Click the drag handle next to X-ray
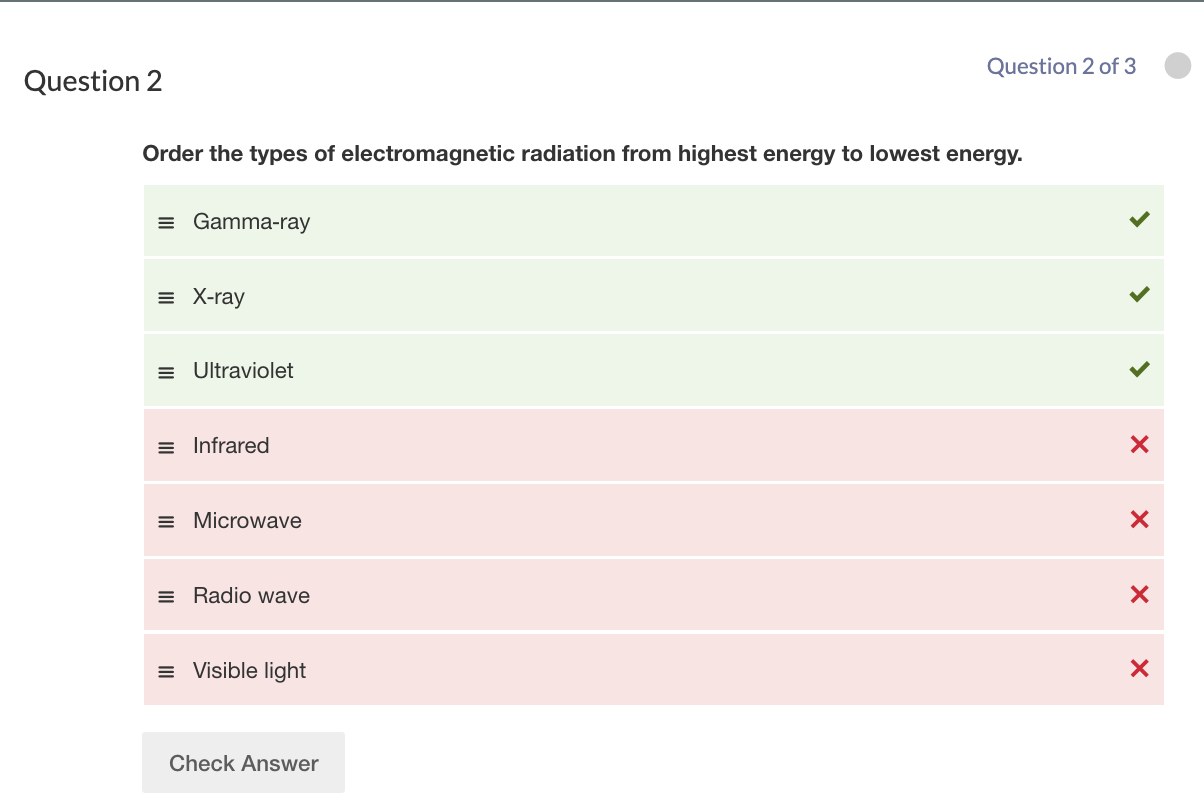 [165, 296]
